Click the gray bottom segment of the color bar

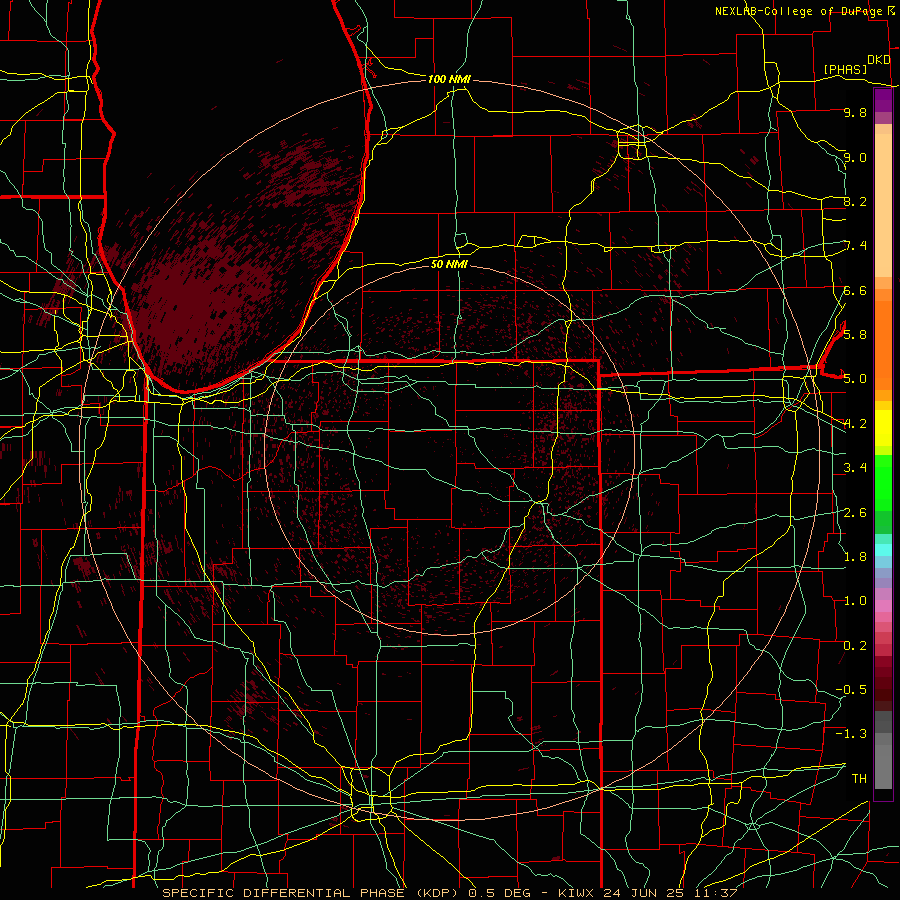pos(883,763)
